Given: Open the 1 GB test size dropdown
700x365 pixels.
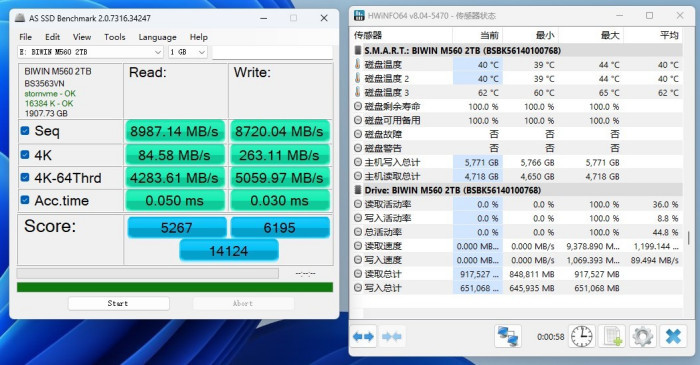Looking at the screenshot, I should tap(188, 52).
